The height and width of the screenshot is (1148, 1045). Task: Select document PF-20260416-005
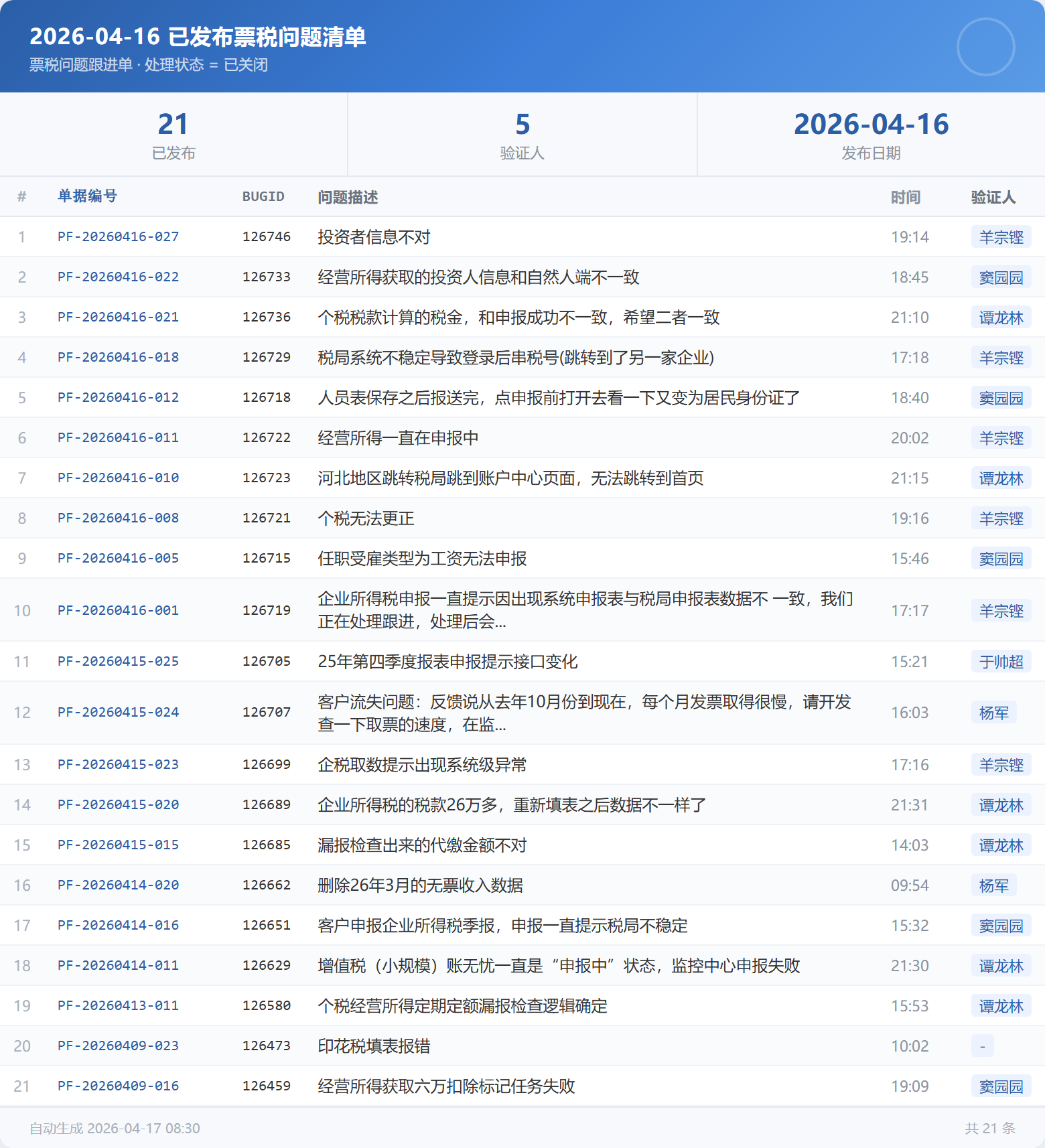click(118, 558)
